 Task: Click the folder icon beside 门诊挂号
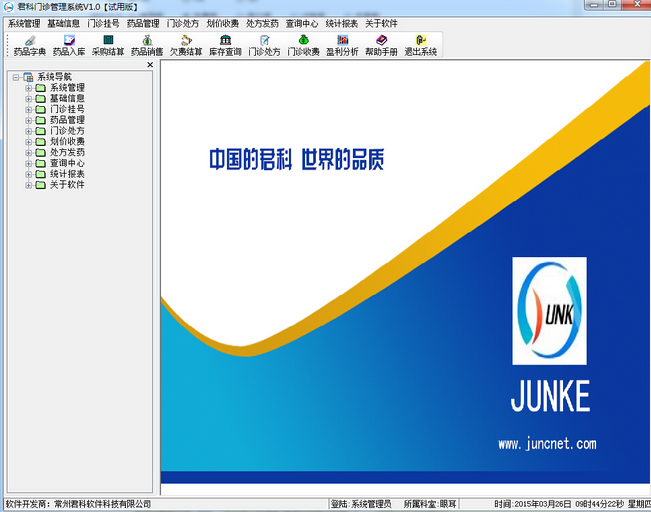pyautogui.click(x=40, y=110)
